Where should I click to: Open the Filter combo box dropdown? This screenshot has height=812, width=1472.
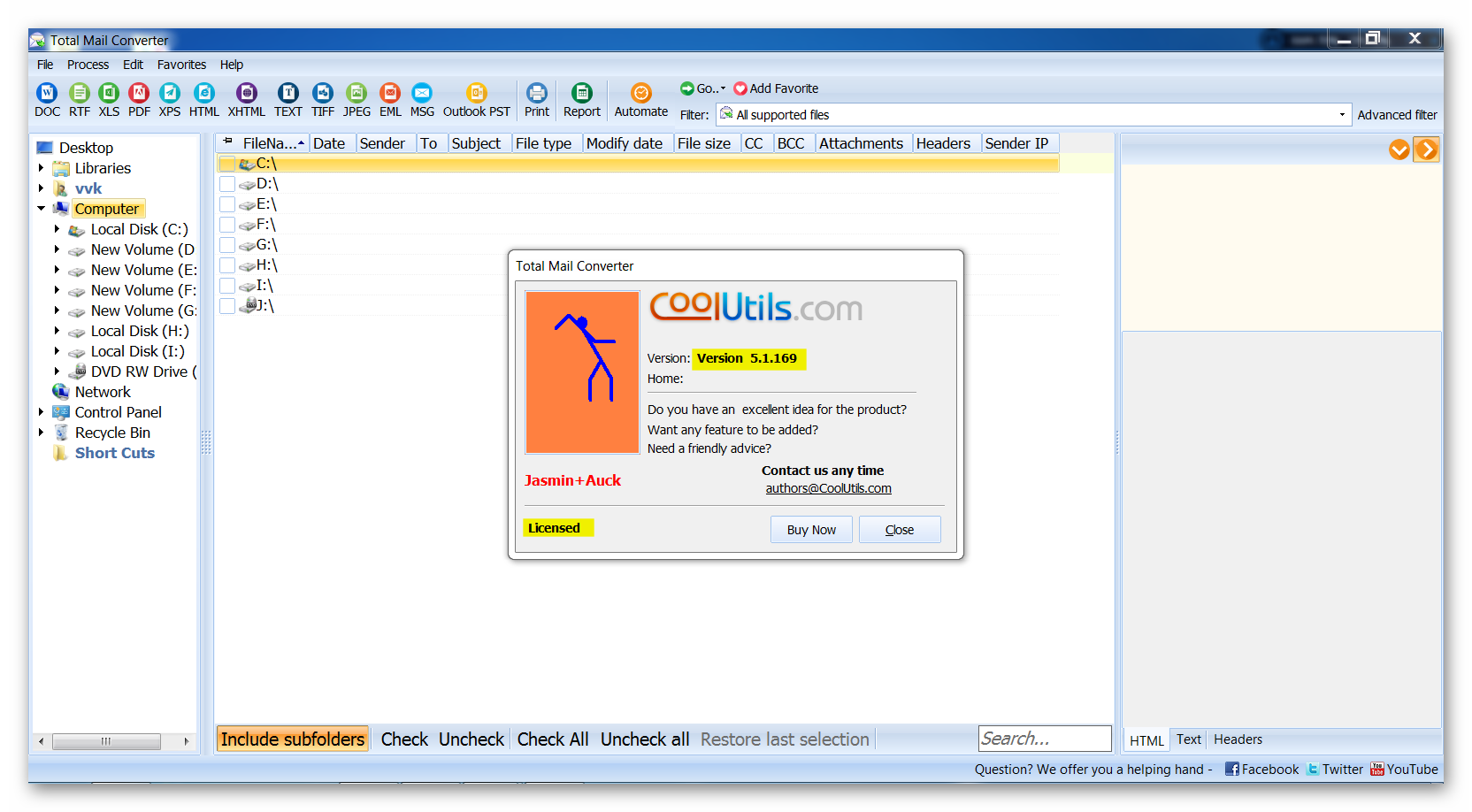1342,115
